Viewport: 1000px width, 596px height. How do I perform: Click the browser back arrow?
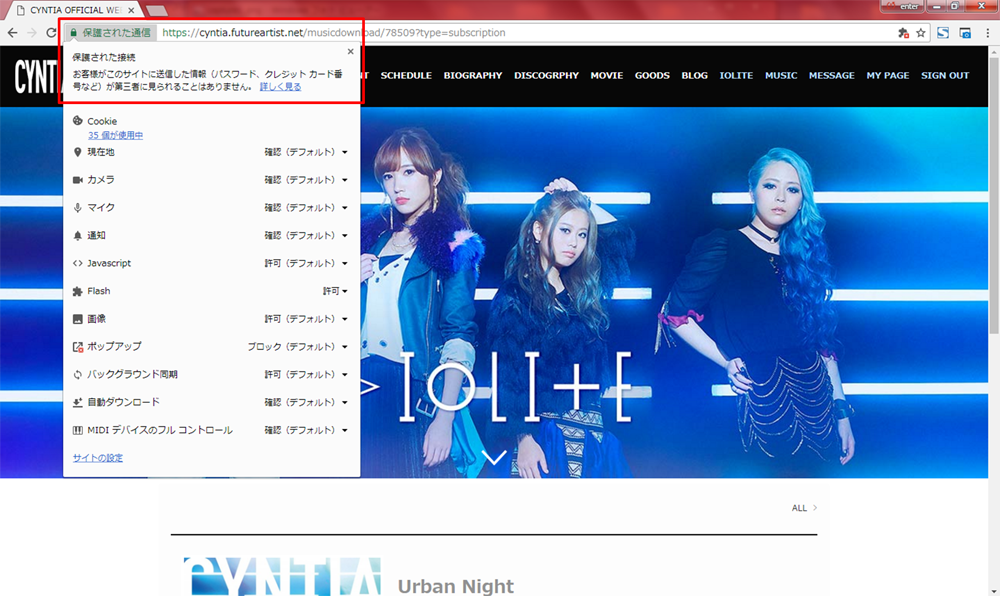click(12, 33)
